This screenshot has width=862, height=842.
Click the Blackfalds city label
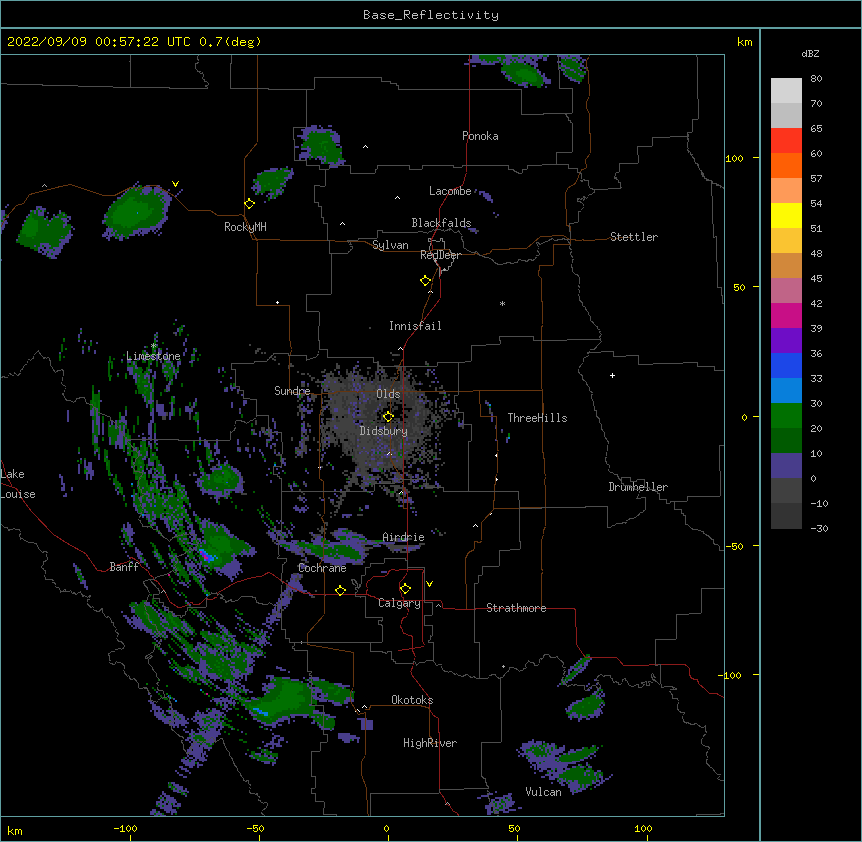[x=441, y=223]
